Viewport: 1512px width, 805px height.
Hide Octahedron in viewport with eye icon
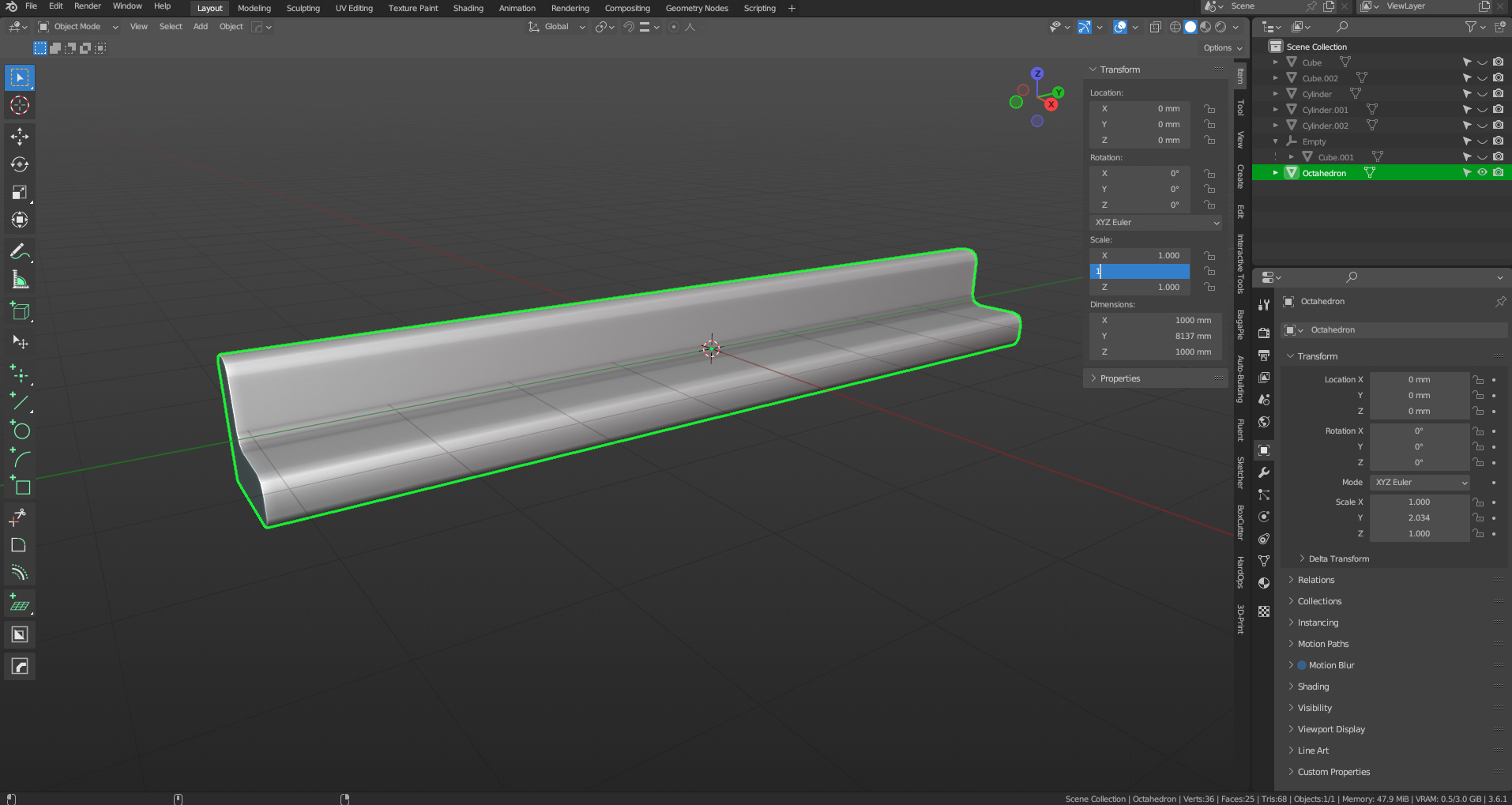[1482, 172]
